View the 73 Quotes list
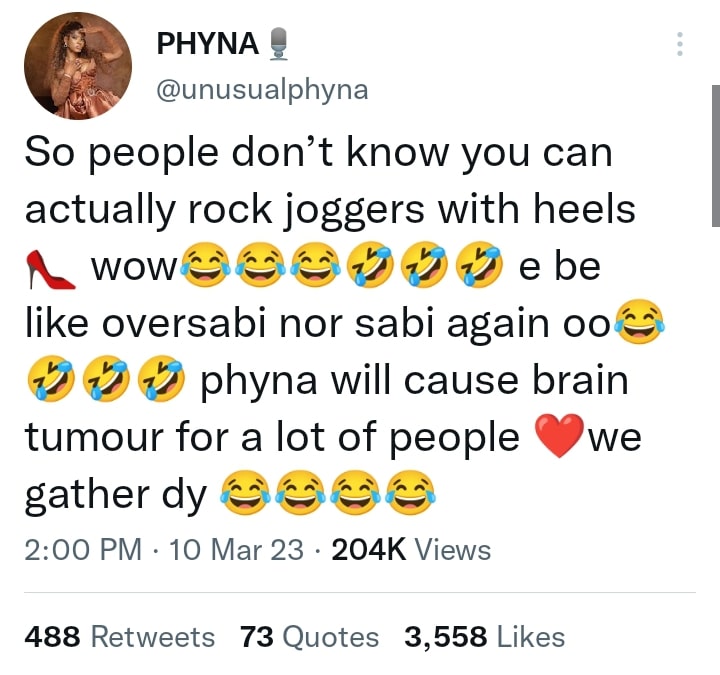The image size is (720, 675). click(x=309, y=637)
